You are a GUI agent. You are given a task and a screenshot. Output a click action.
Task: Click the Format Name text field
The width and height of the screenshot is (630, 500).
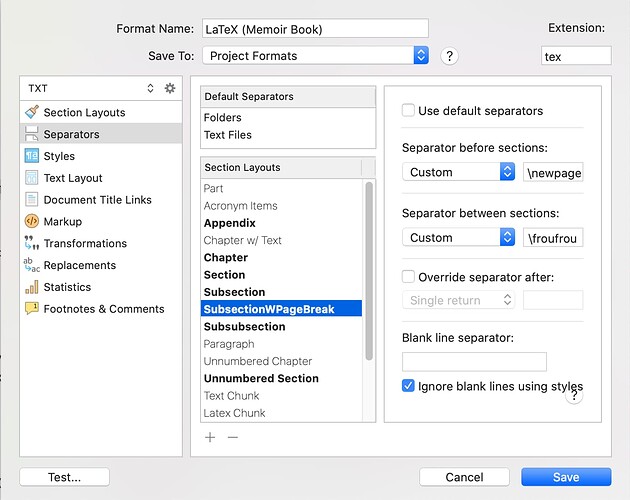315,29
